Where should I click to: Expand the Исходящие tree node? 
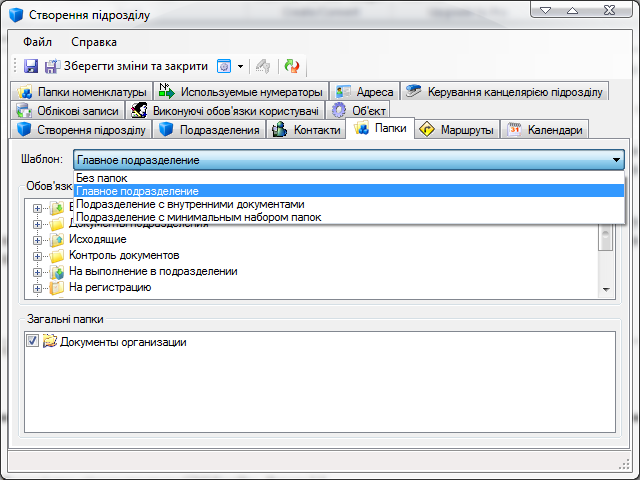point(38,240)
